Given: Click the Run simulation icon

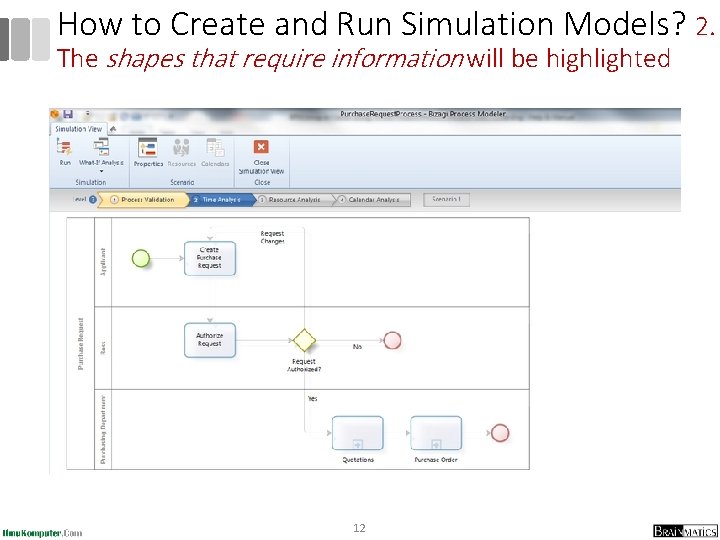Looking at the screenshot, I should coord(65,148).
